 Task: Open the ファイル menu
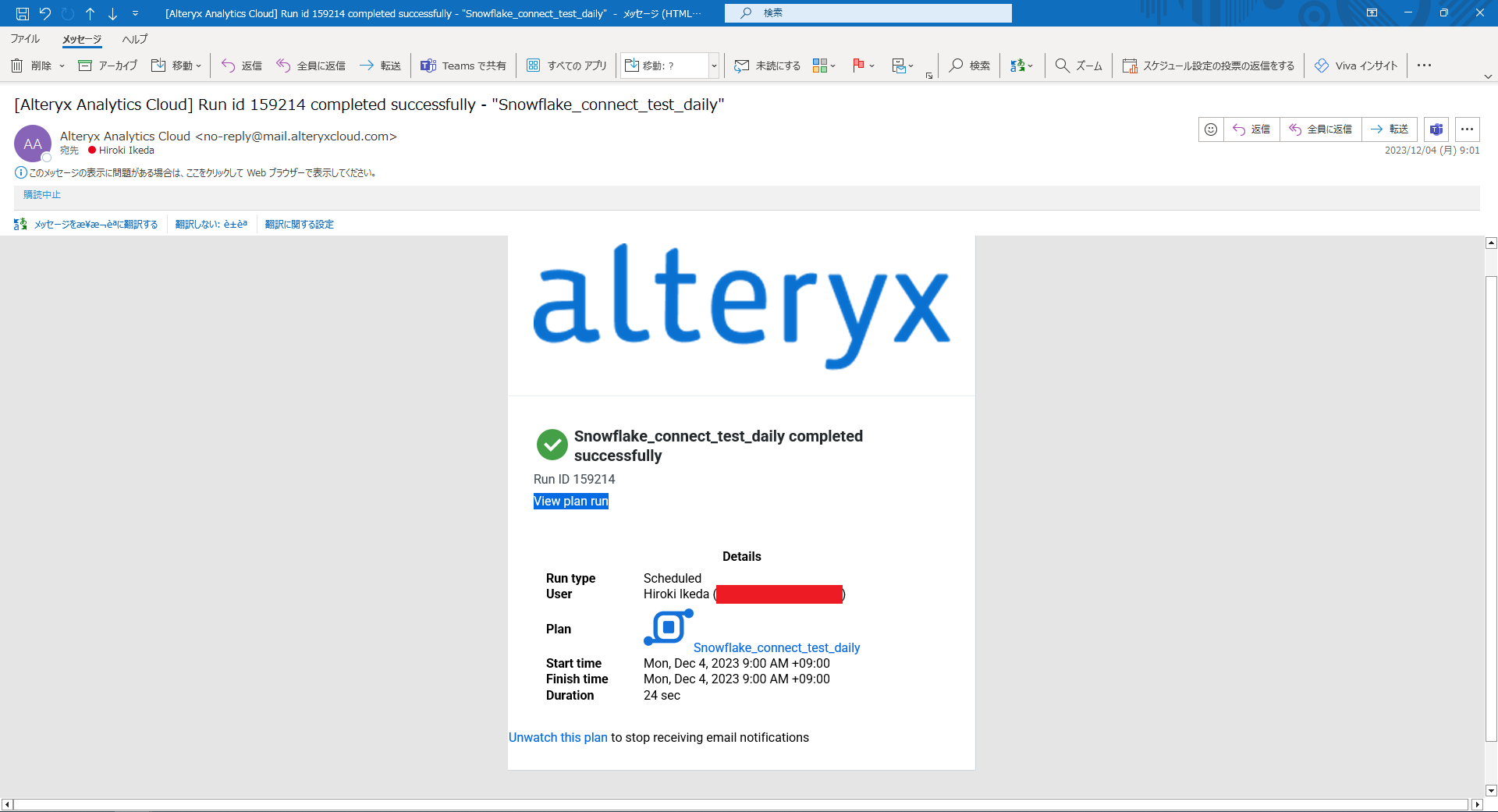coord(25,39)
